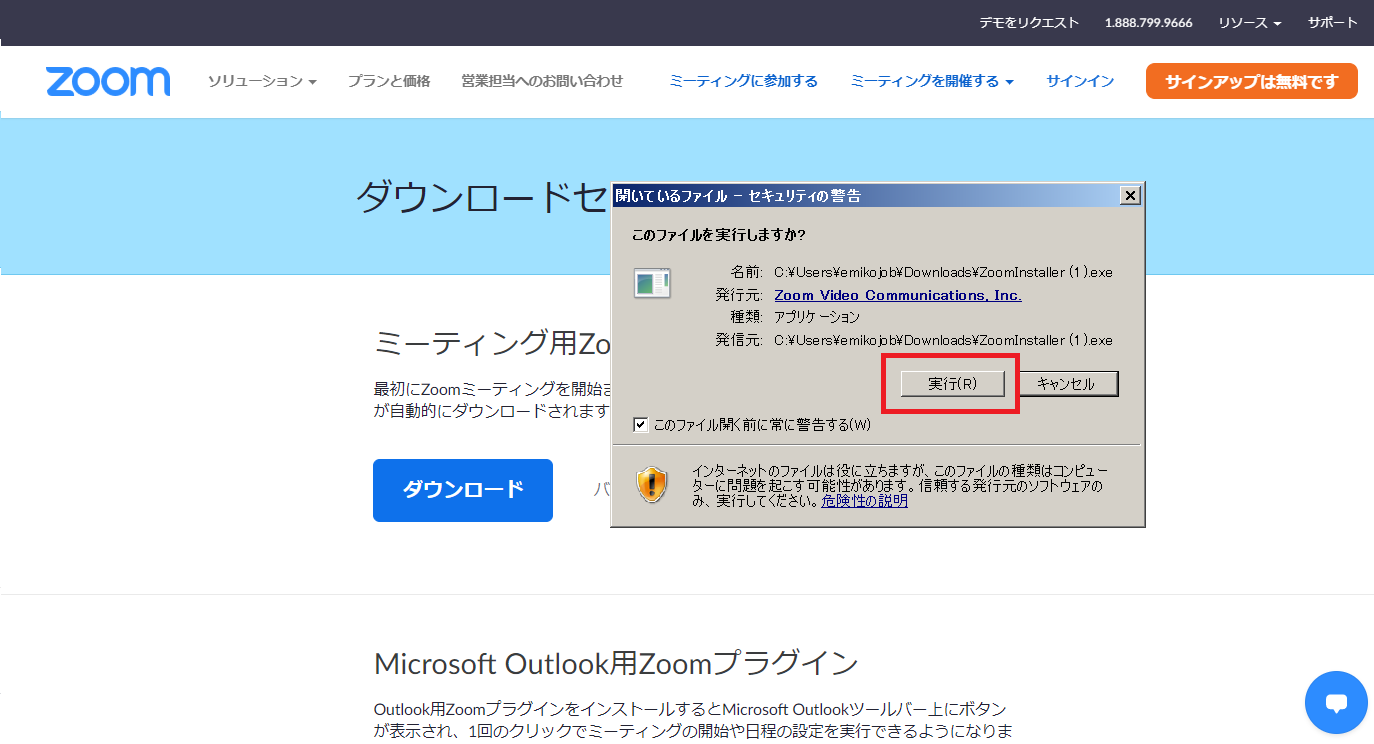This screenshot has width=1374, height=744.
Task: Click the キャンセル button
Action: (x=1067, y=384)
